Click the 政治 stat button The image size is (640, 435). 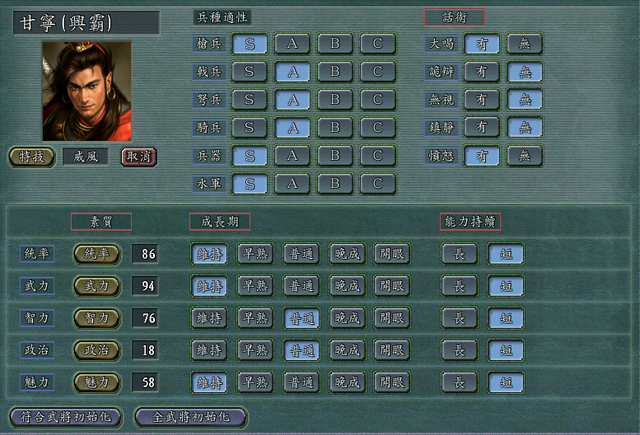97,350
